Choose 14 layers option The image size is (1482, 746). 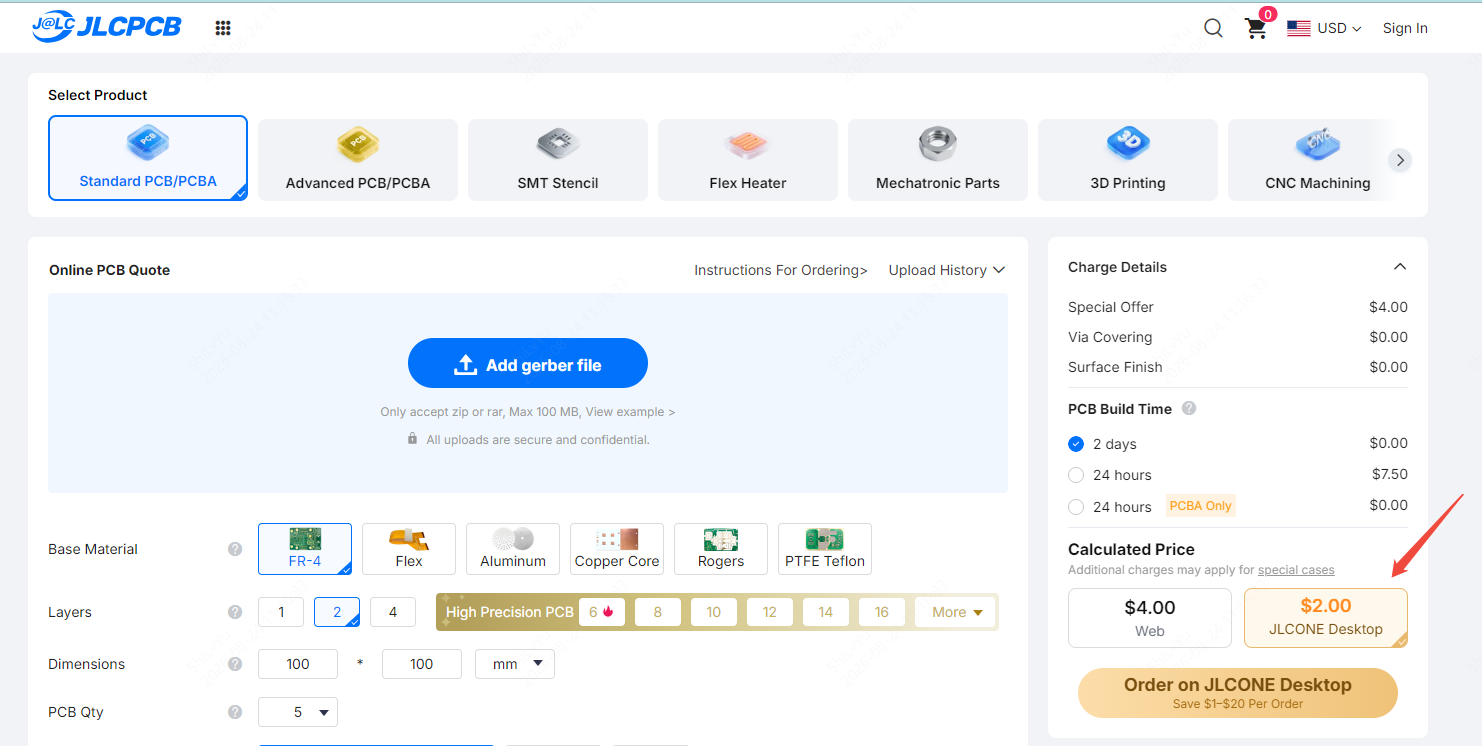coord(825,612)
